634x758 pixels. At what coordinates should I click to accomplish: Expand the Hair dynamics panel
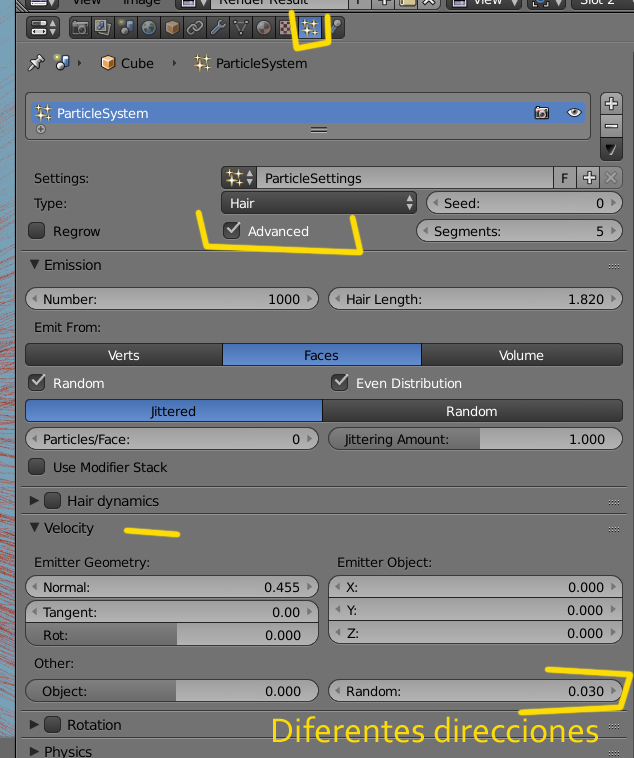tap(35, 500)
